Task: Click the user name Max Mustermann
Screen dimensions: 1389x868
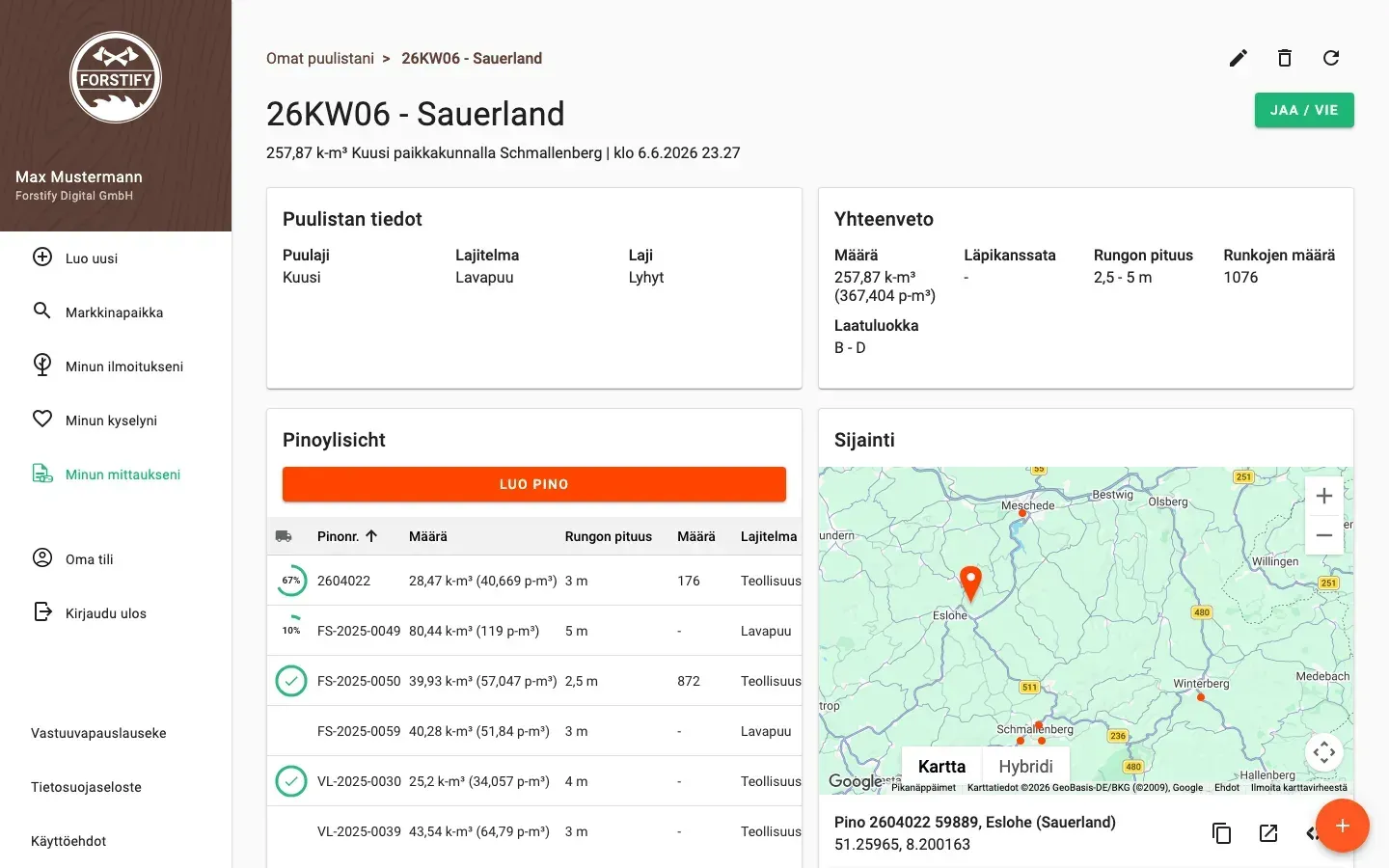Action: click(x=79, y=176)
